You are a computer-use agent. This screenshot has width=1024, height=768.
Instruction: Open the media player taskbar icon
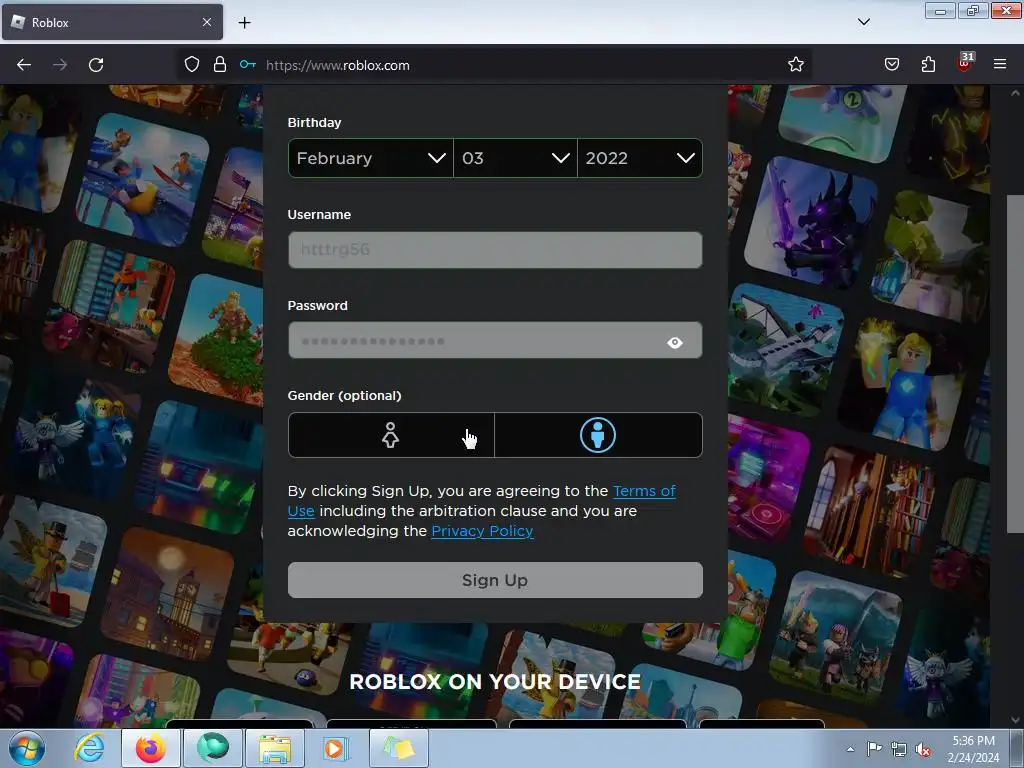coord(337,748)
